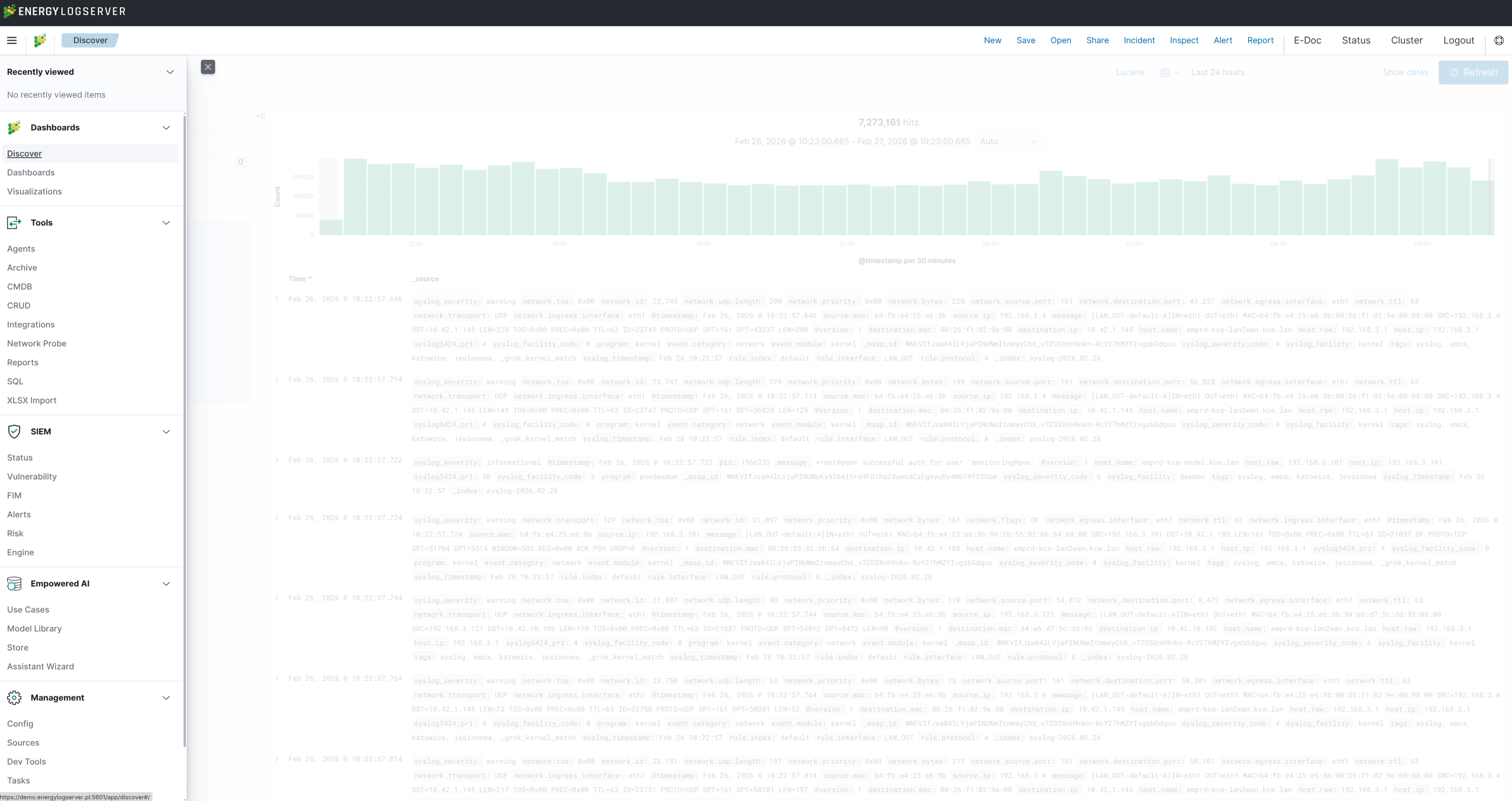
Task: Click the hamburger menu icon
Action: click(12, 41)
